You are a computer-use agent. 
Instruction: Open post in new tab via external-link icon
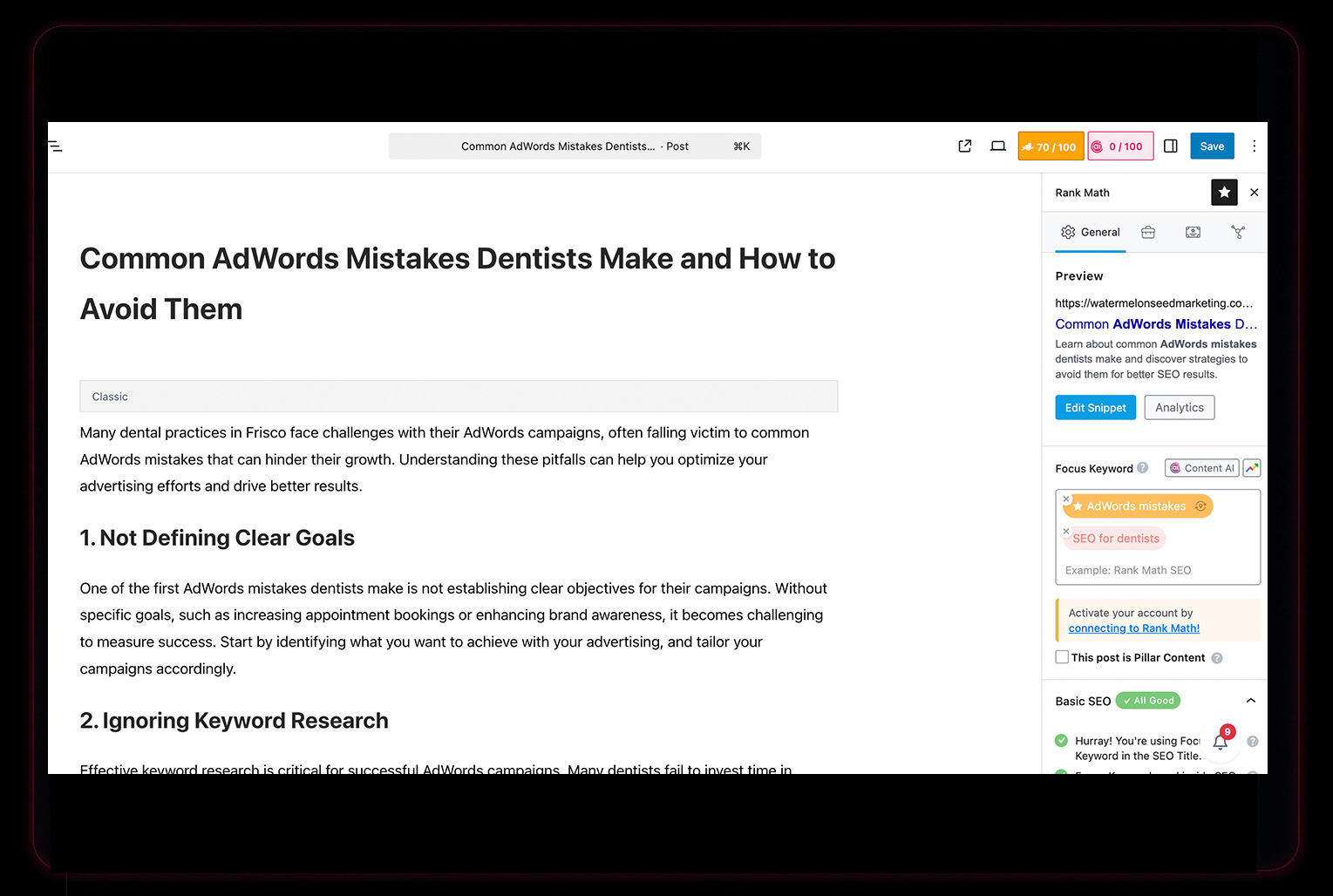[x=965, y=146]
